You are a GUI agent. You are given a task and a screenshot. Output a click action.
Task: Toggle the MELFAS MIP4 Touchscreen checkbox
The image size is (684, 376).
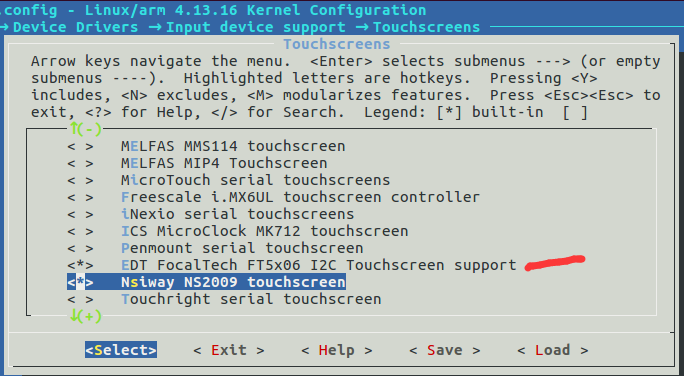pyautogui.click(x=80, y=163)
